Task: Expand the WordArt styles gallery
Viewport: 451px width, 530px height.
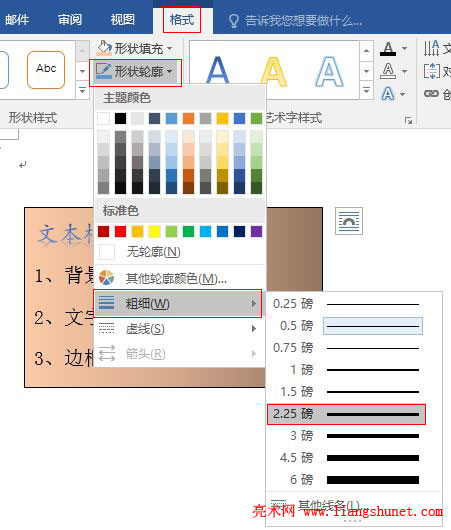Action: click(366, 91)
